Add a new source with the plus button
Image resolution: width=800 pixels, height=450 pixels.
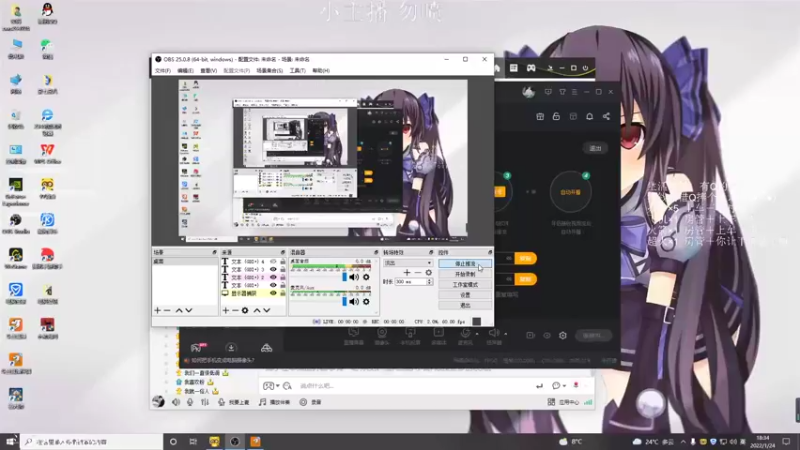(x=226, y=310)
